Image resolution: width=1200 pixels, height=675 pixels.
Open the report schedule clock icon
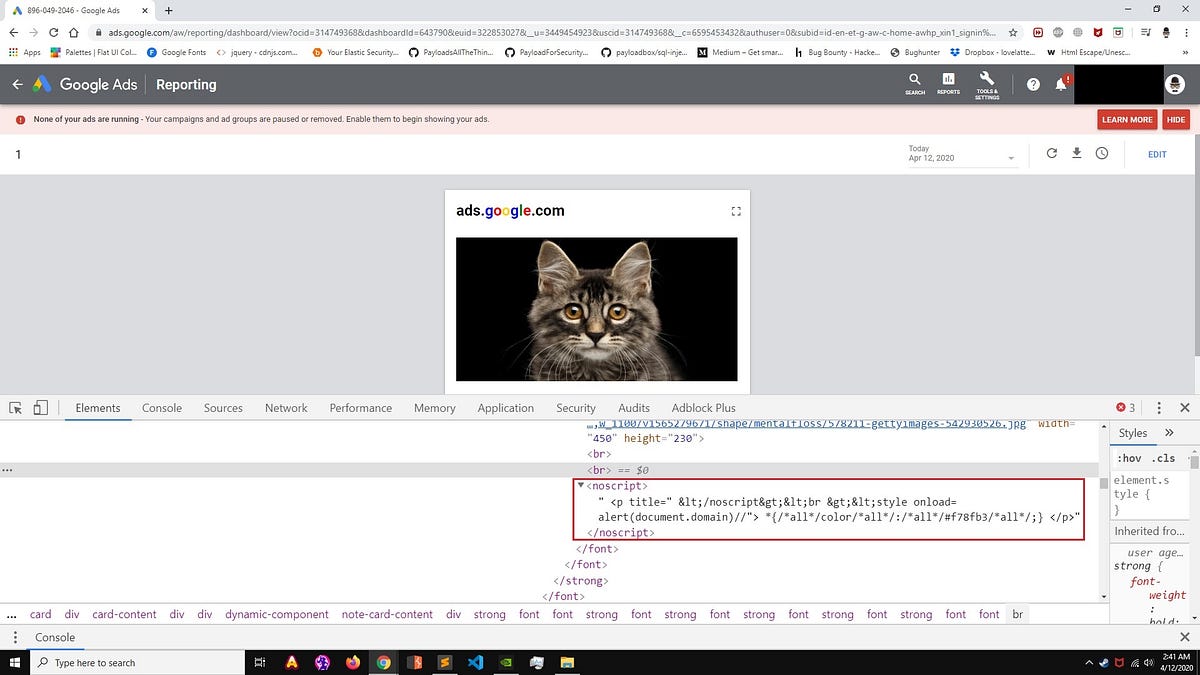1102,153
